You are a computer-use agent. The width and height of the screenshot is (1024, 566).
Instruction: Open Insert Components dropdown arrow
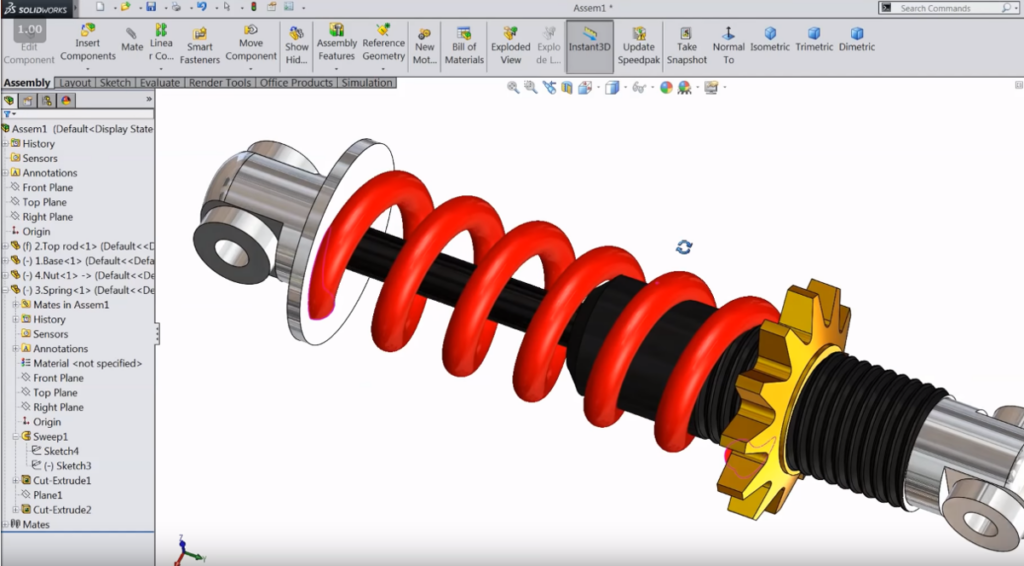tap(88, 68)
